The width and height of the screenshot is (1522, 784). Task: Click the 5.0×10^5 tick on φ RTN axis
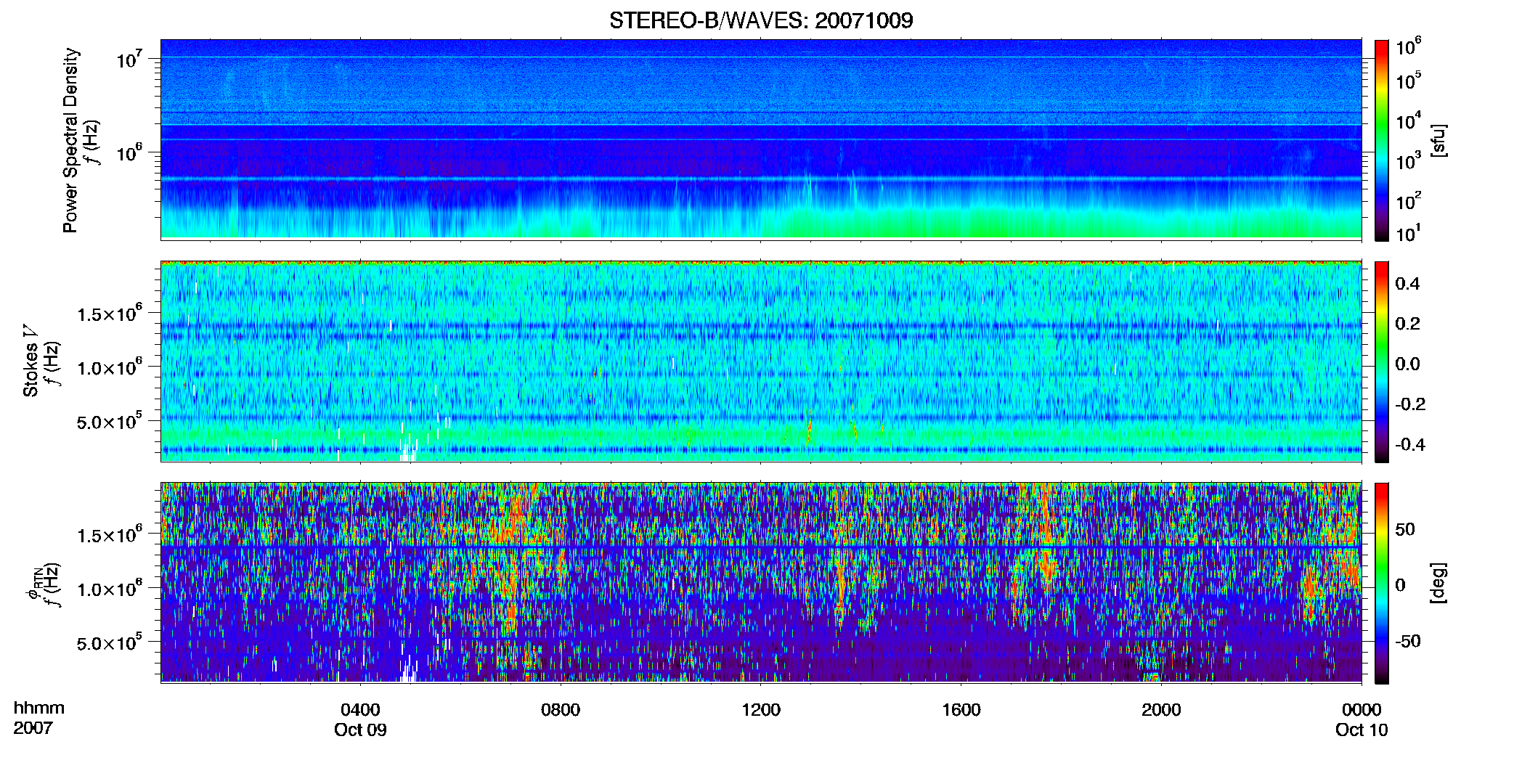(110, 642)
